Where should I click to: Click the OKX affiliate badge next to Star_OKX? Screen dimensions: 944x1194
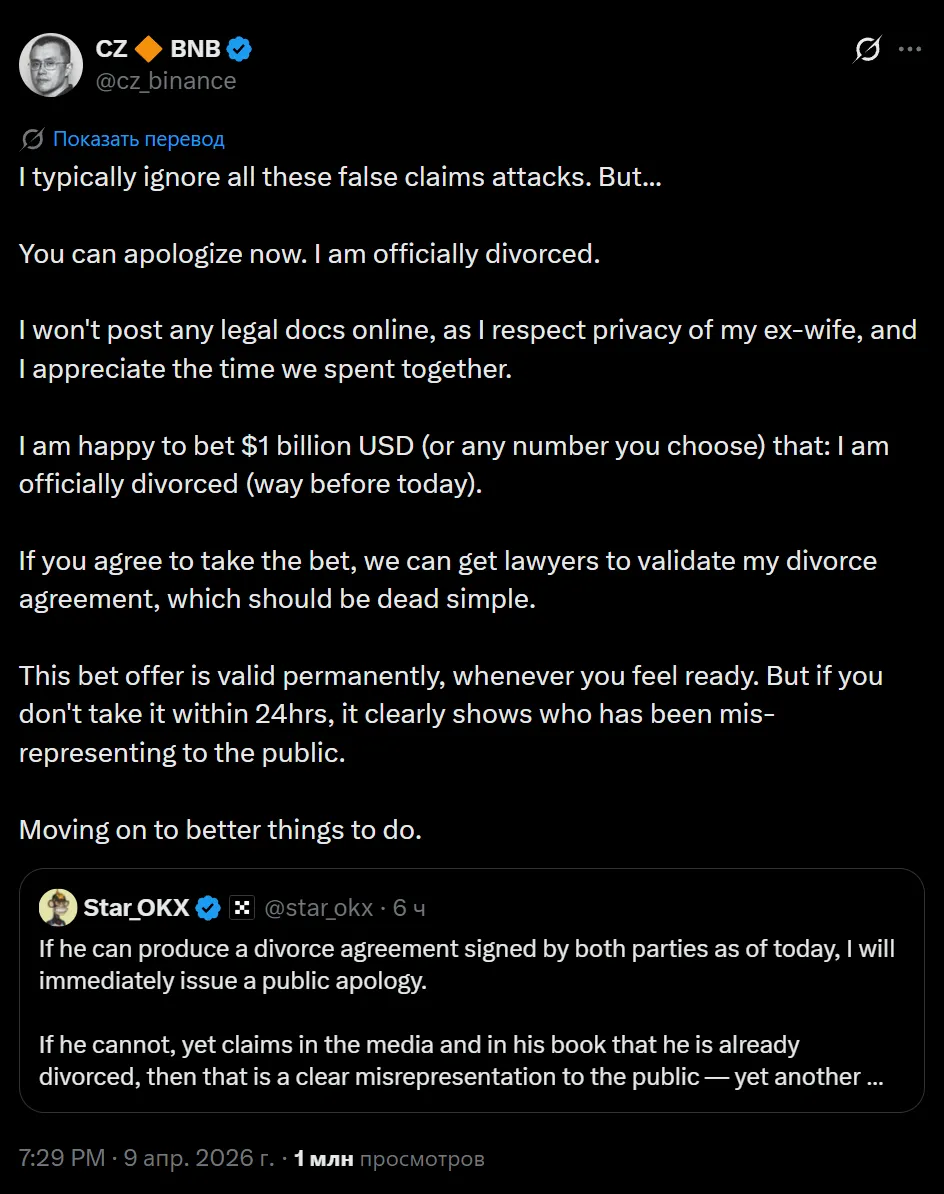(241, 908)
